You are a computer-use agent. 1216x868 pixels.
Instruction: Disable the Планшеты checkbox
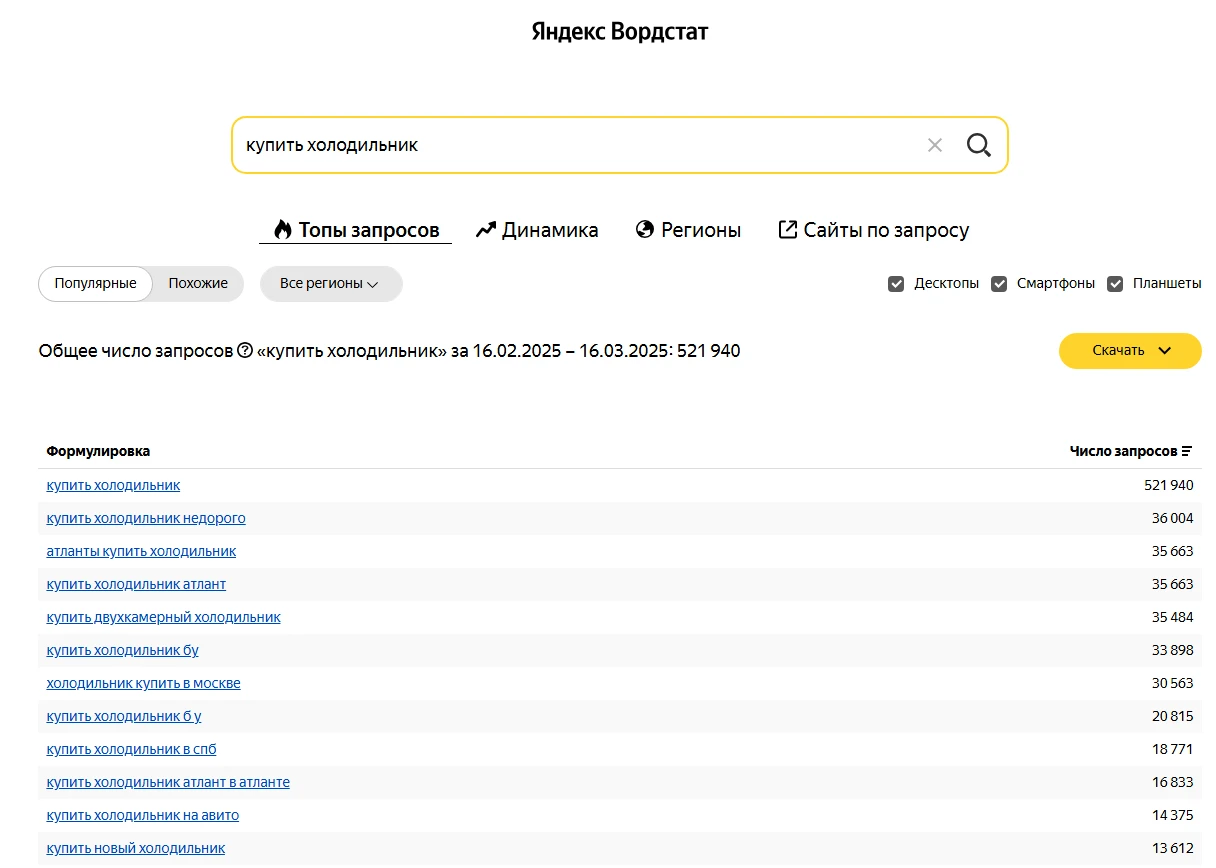point(1115,284)
